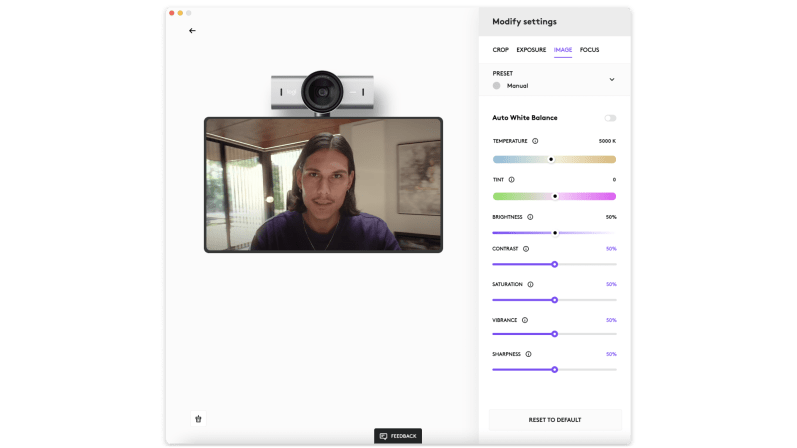The width and height of the screenshot is (797, 448).
Task: Click the info icon next to Vibrance
Action: 525,320
